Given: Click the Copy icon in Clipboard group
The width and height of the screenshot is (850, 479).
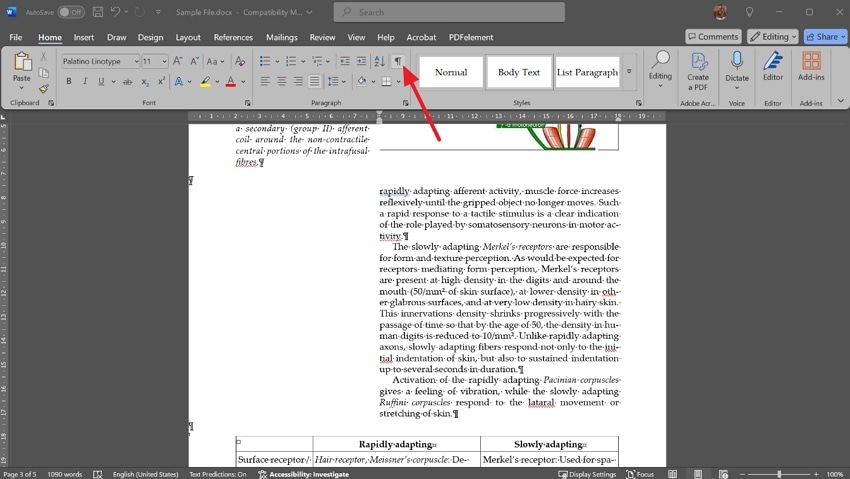Looking at the screenshot, I should pos(43,73).
